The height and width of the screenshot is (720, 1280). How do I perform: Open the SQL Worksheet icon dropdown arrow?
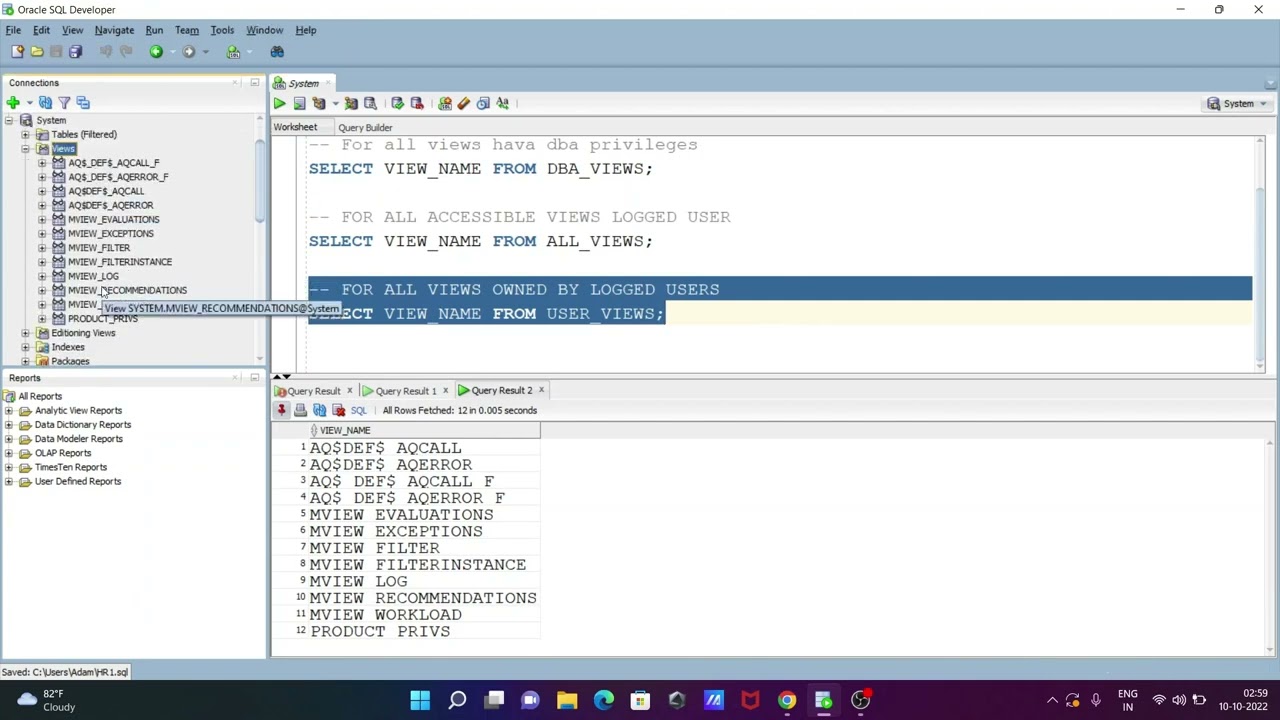point(248,52)
